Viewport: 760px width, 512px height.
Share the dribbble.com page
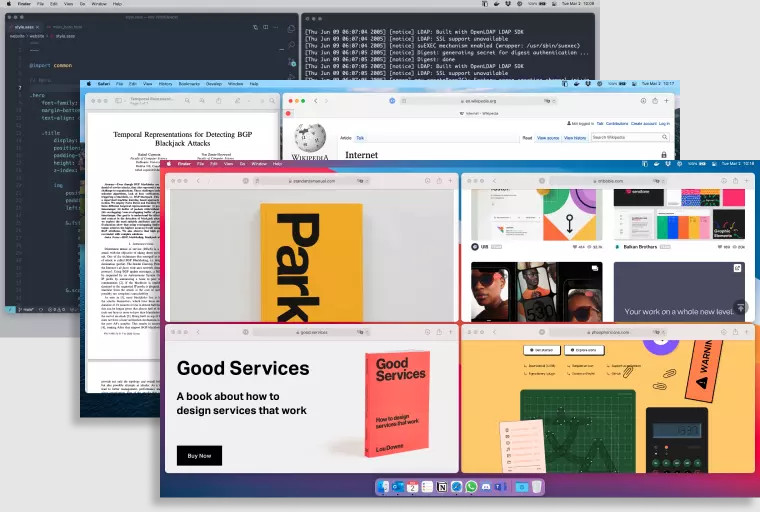[735, 181]
